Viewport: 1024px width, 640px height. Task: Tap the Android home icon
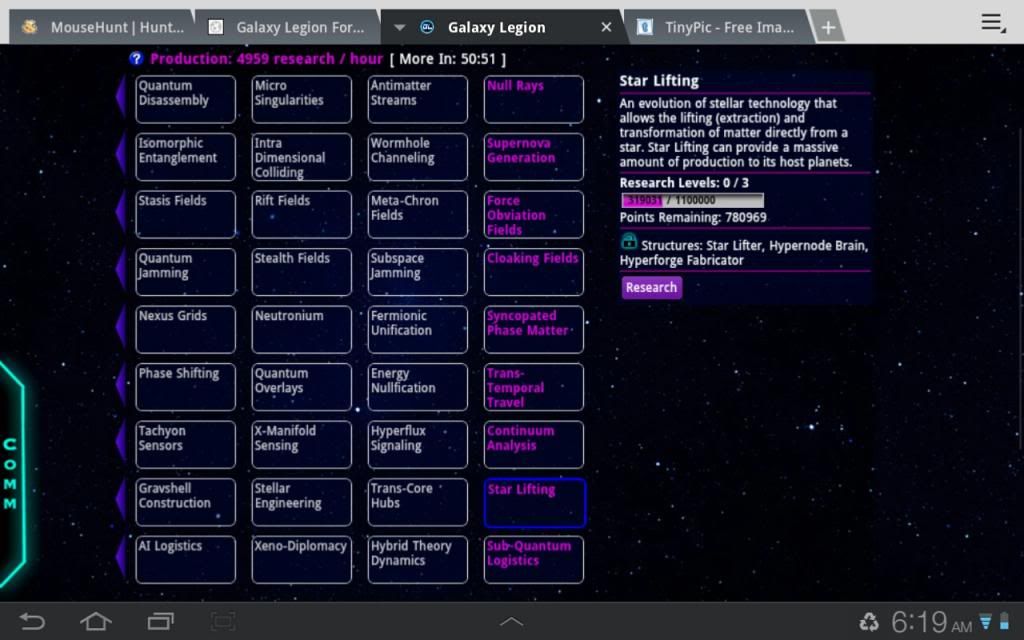[96, 622]
